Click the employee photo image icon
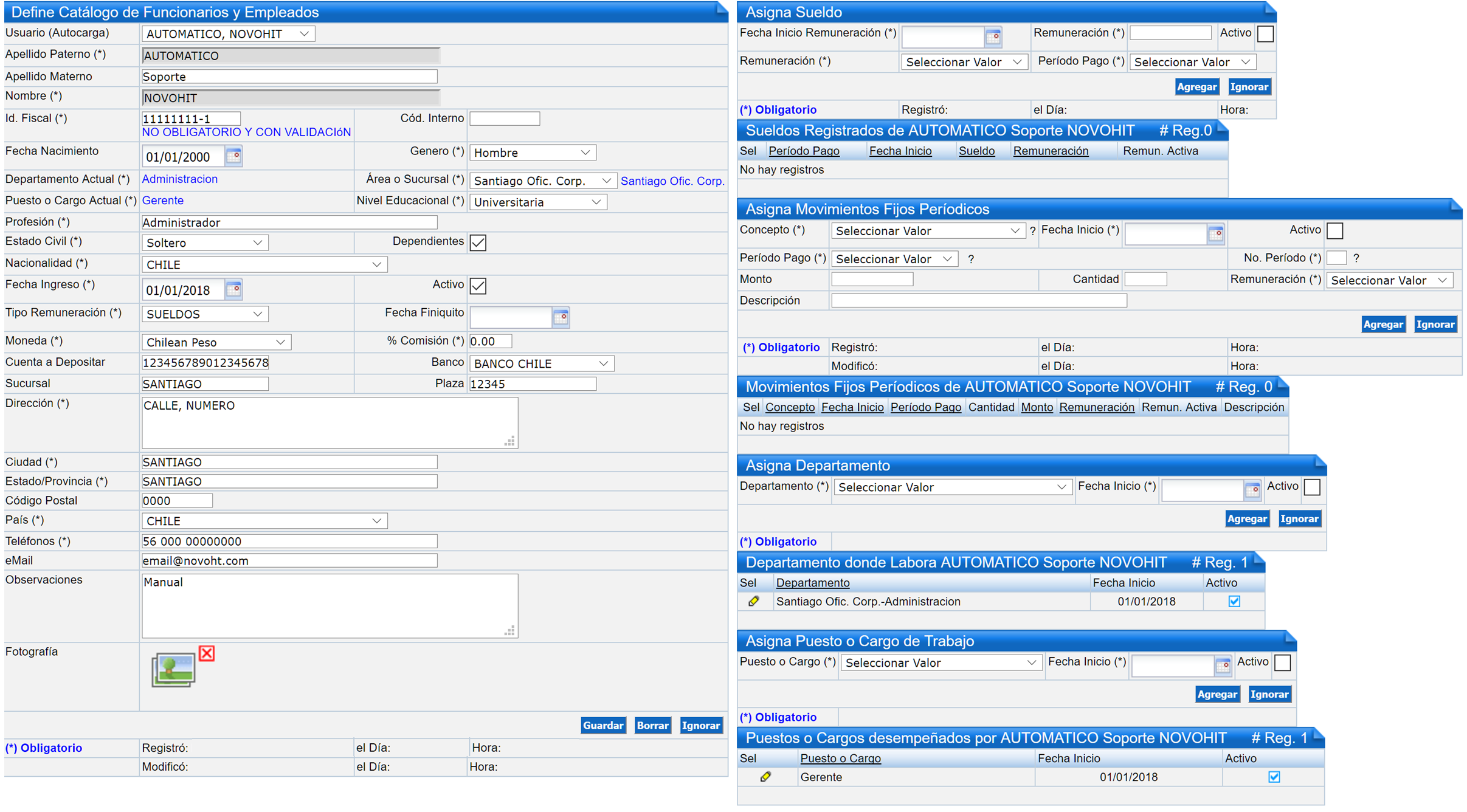This screenshot has height=812, width=1467. [173, 670]
